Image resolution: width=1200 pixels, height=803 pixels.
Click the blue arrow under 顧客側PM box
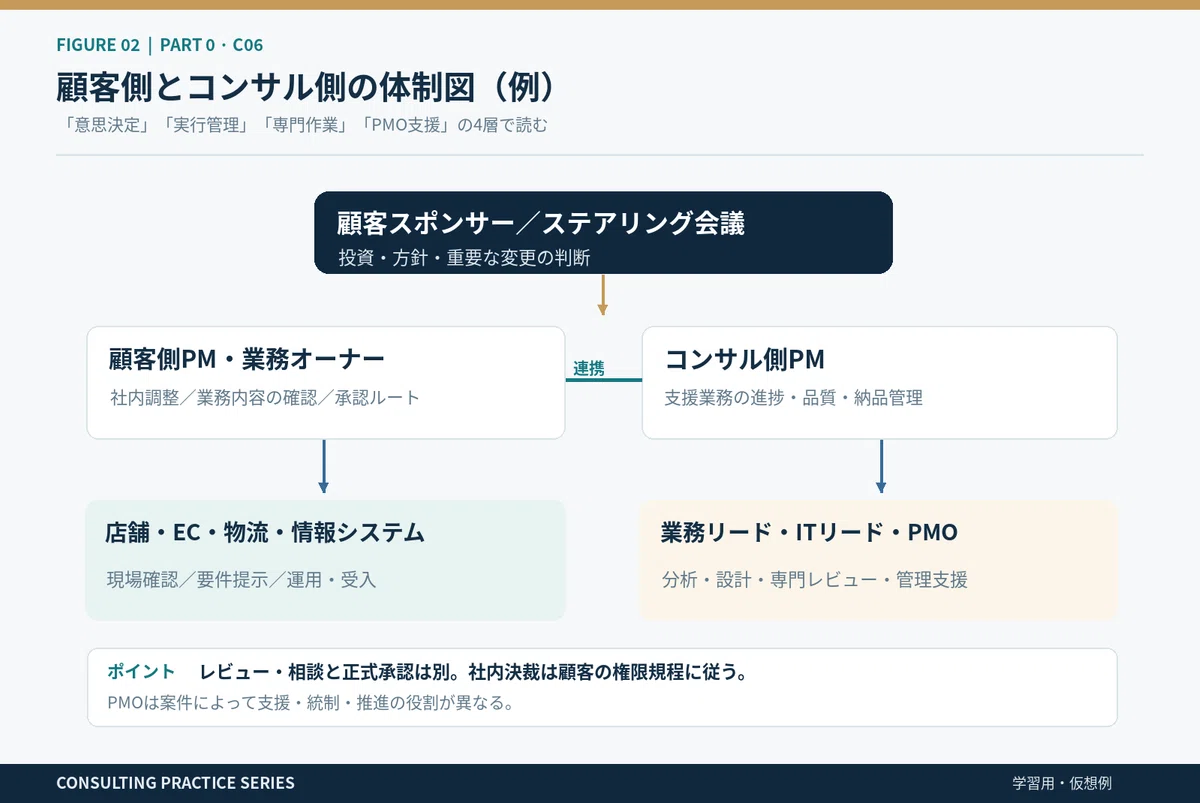tap(323, 466)
